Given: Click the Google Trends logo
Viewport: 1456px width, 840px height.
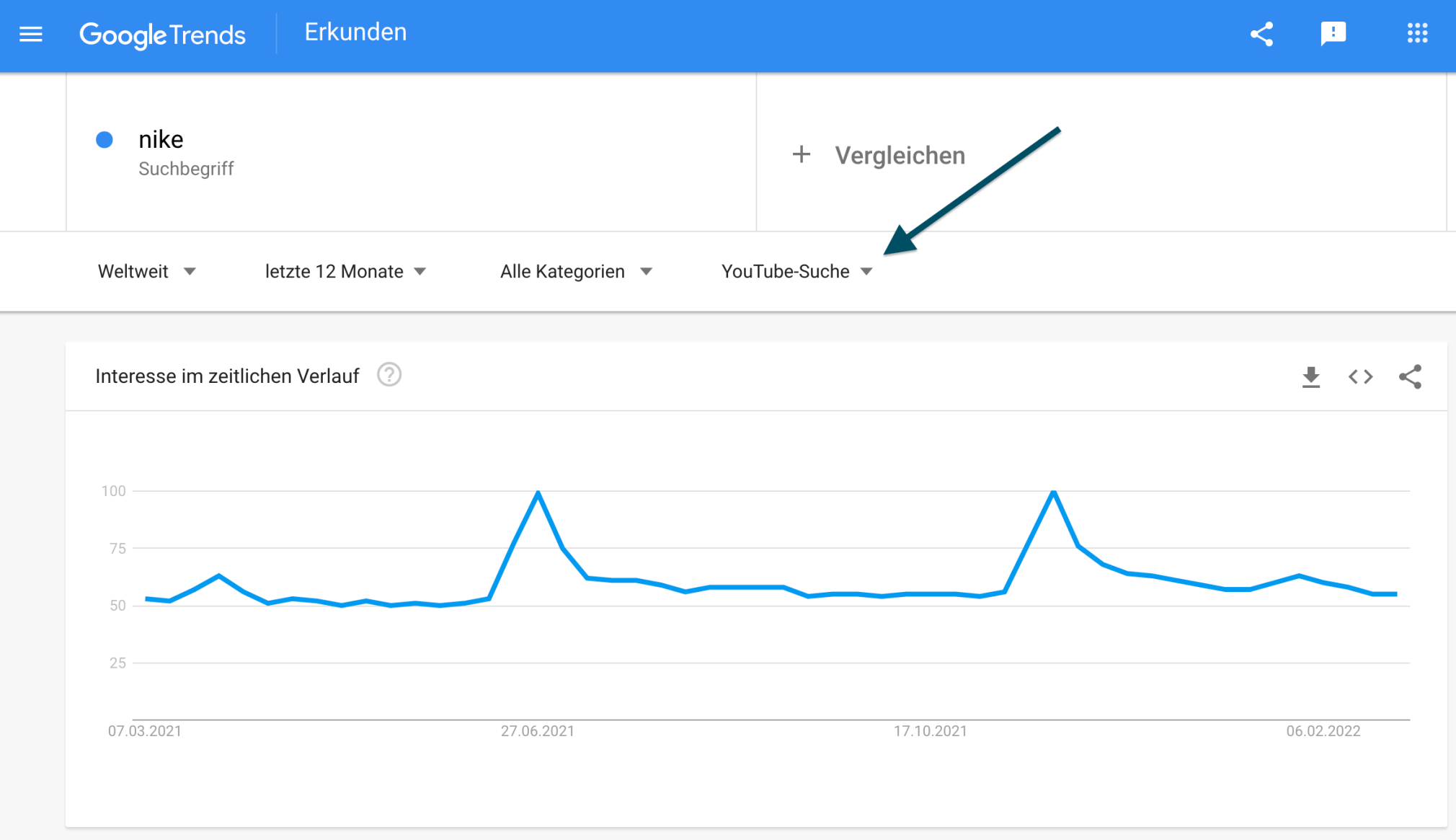Looking at the screenshot, I should pyautogui.click(x=163, y=34).
